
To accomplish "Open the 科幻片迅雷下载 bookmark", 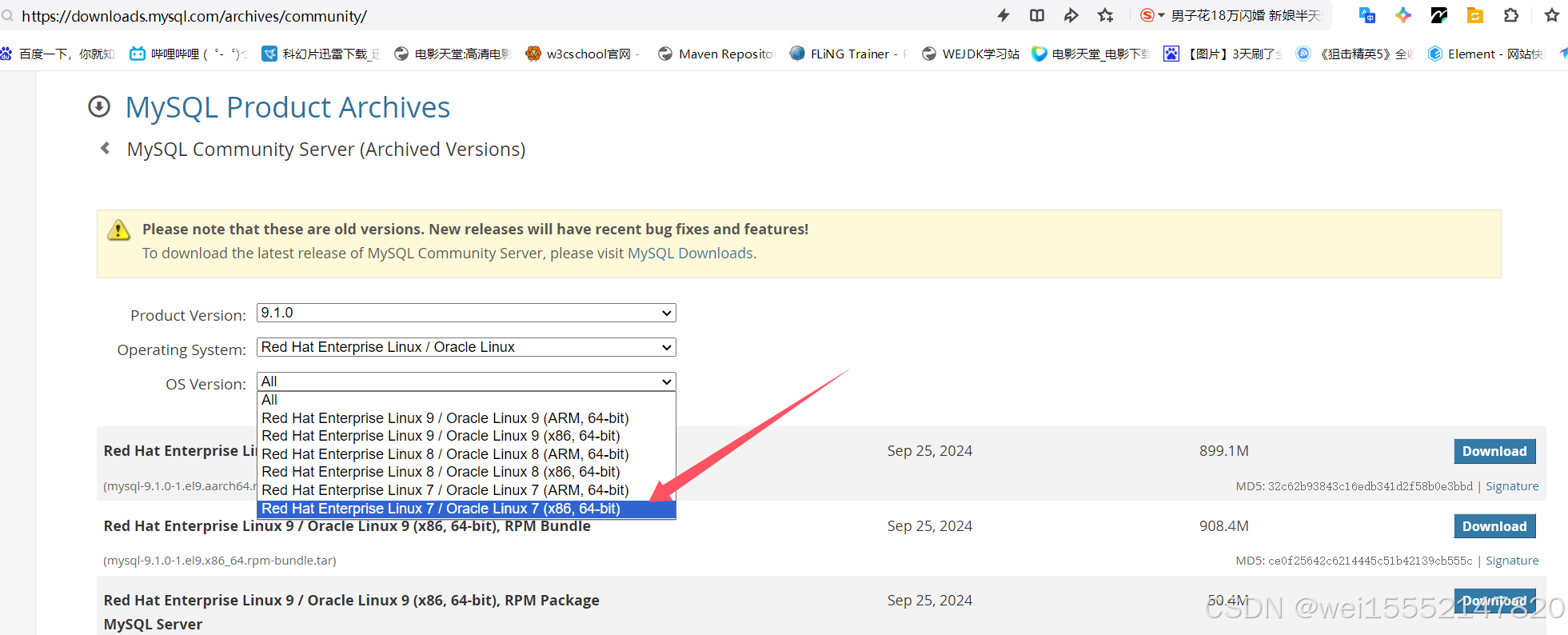I will coord(321,54).
